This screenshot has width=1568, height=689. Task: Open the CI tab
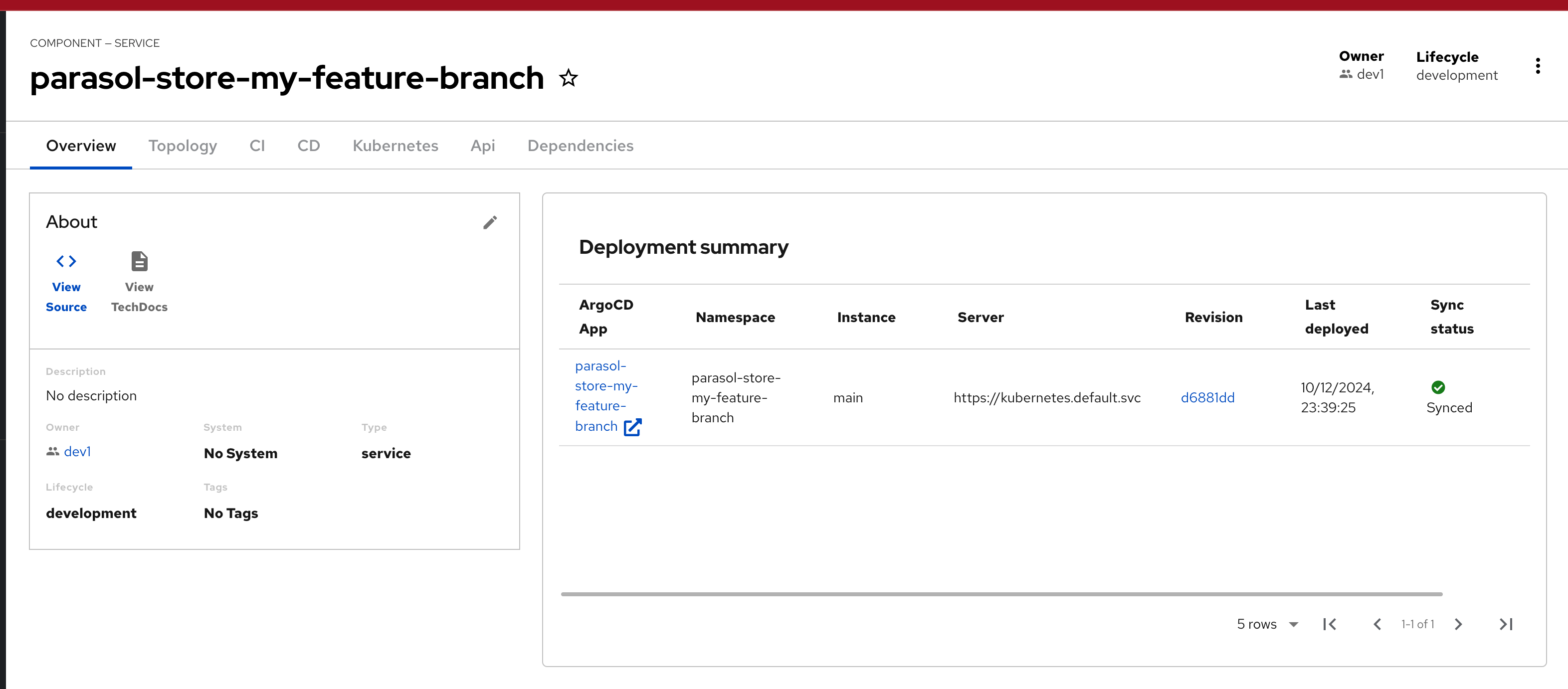[x=257, y=146]
